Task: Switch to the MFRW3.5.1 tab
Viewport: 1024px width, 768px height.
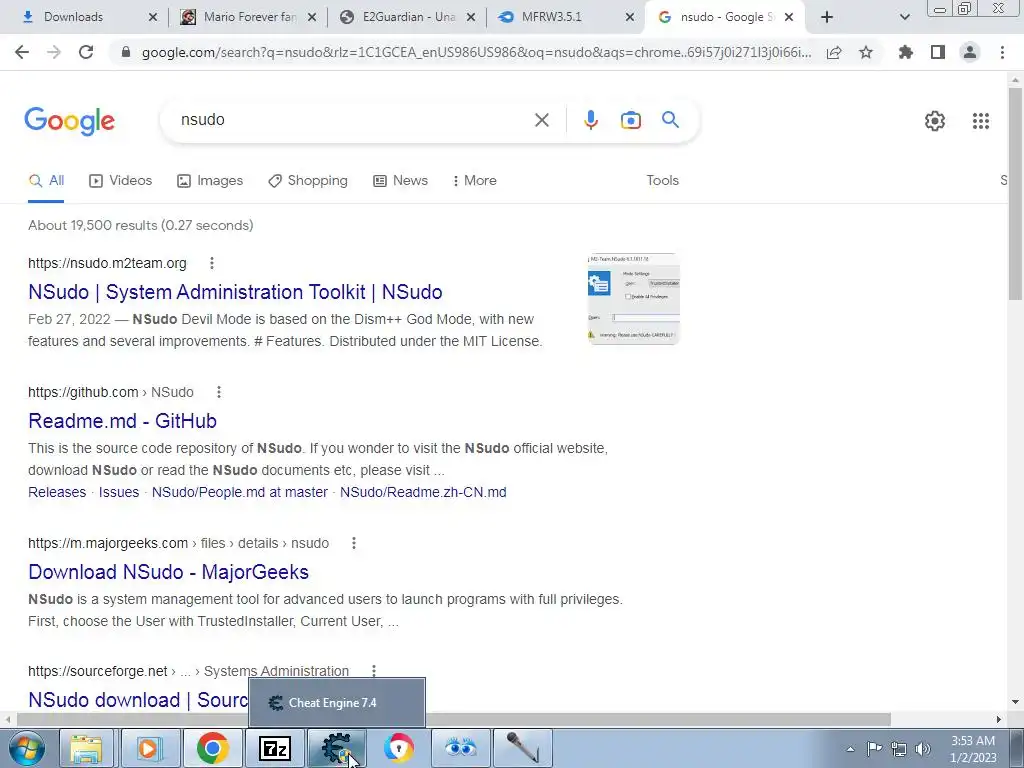Action: click(x=566, y=17)
